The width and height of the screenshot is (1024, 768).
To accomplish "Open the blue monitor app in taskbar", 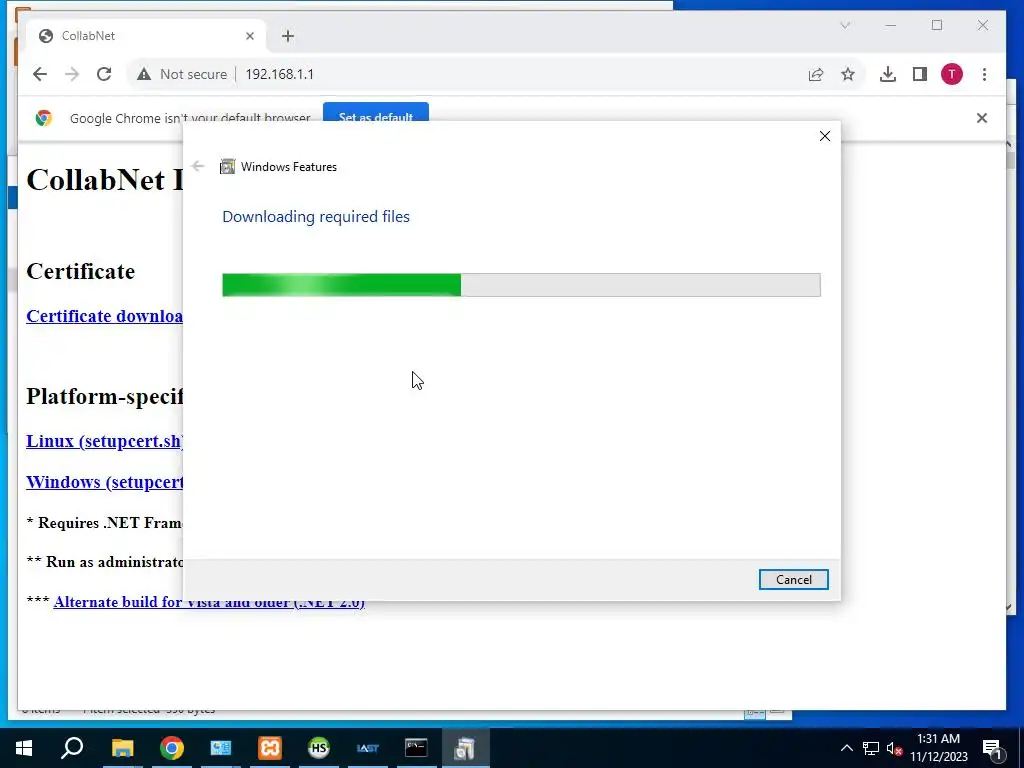I will [x=221, y=748].
